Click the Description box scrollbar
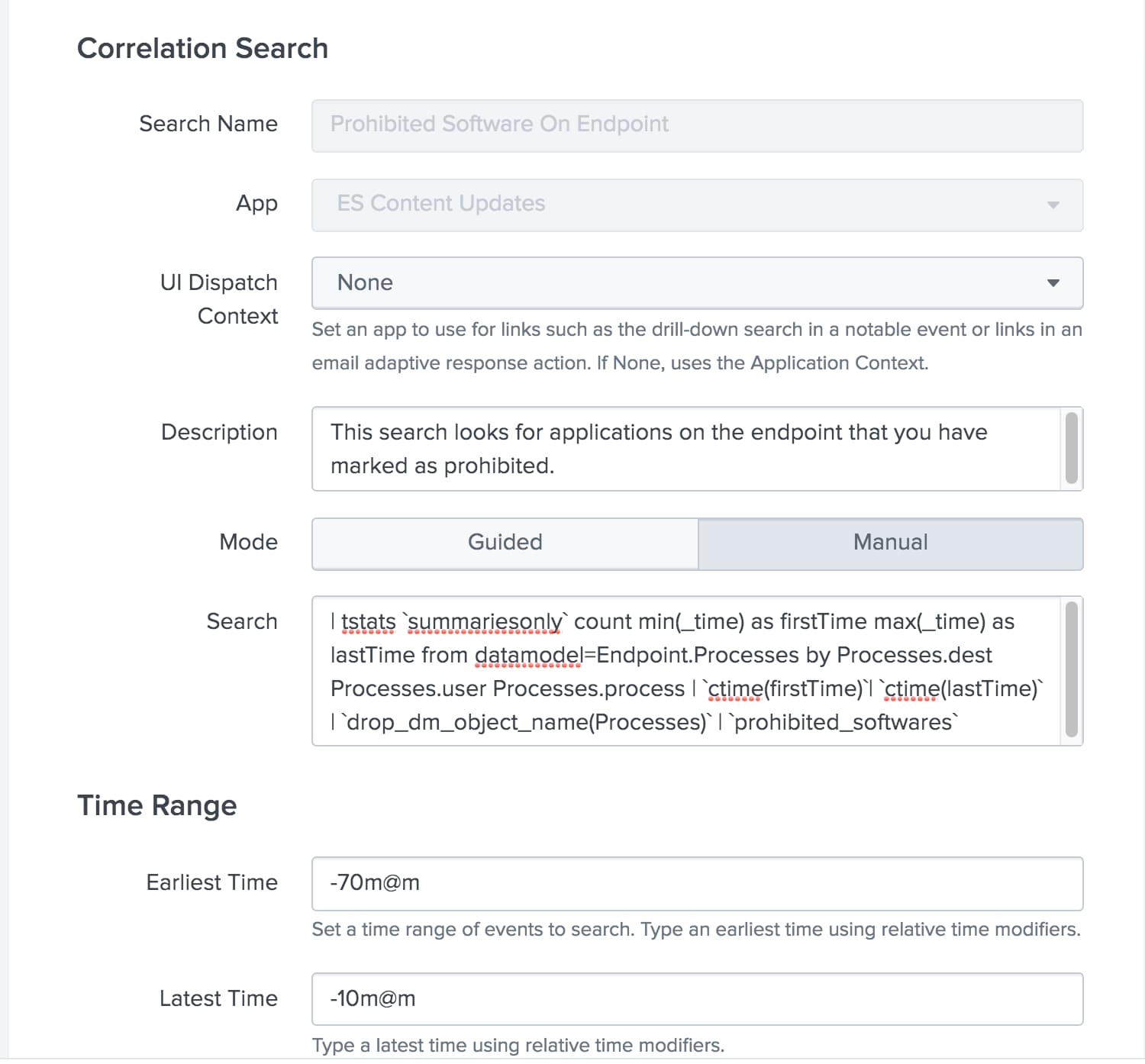 (x=1072, y=448)
